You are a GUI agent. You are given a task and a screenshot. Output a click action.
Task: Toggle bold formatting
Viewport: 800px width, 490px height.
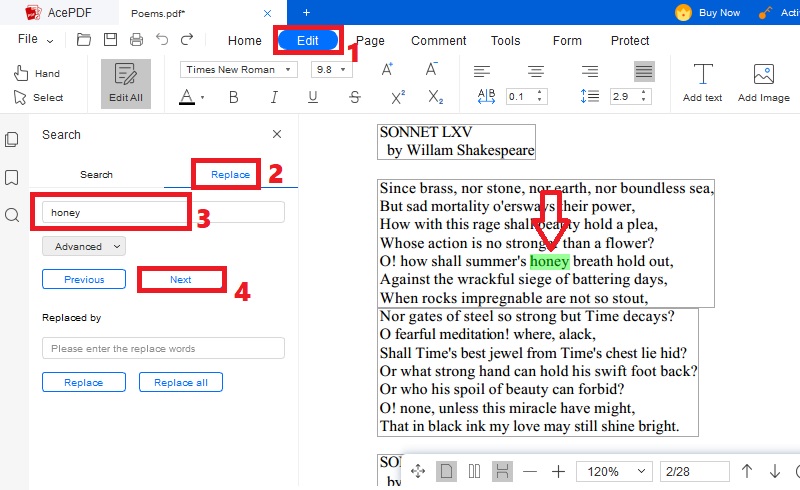point(233,97)
